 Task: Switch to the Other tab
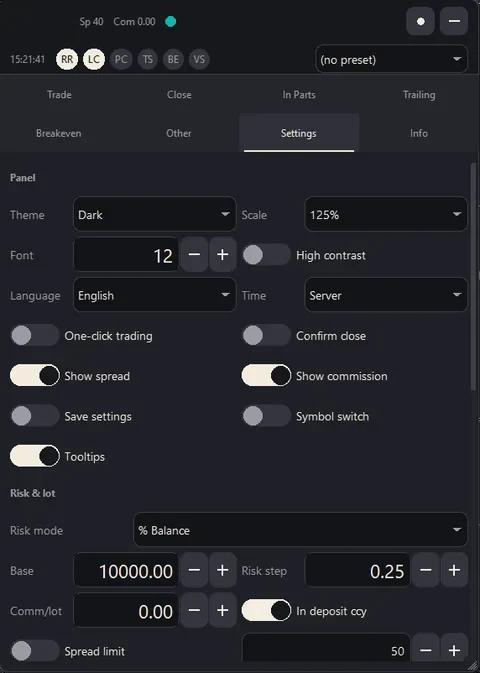(179, 133)
